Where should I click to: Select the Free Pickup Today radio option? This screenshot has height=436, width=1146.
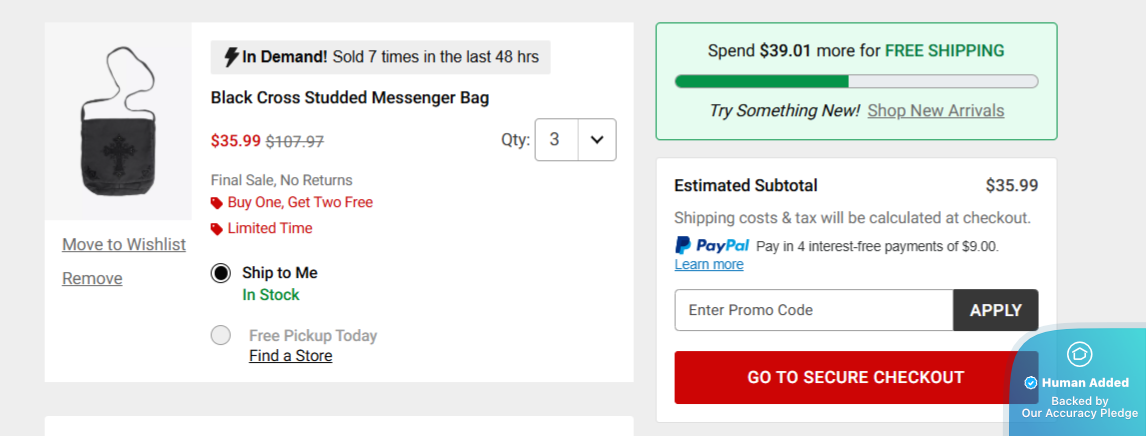pos(221,335)
